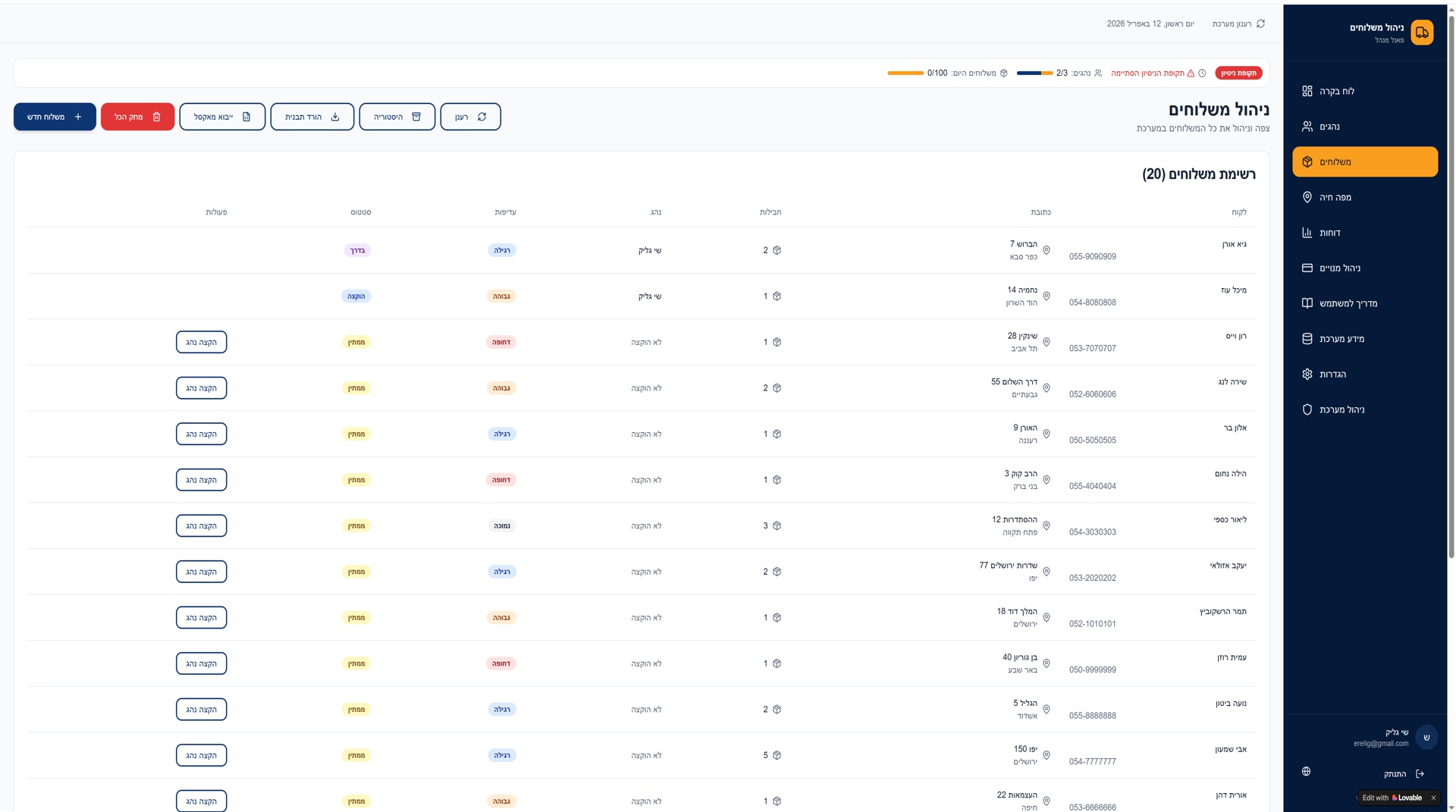
Task: Click the daily deliveries 0/100 progress bar
Action: pyautogui.click(x=905, y=74)
